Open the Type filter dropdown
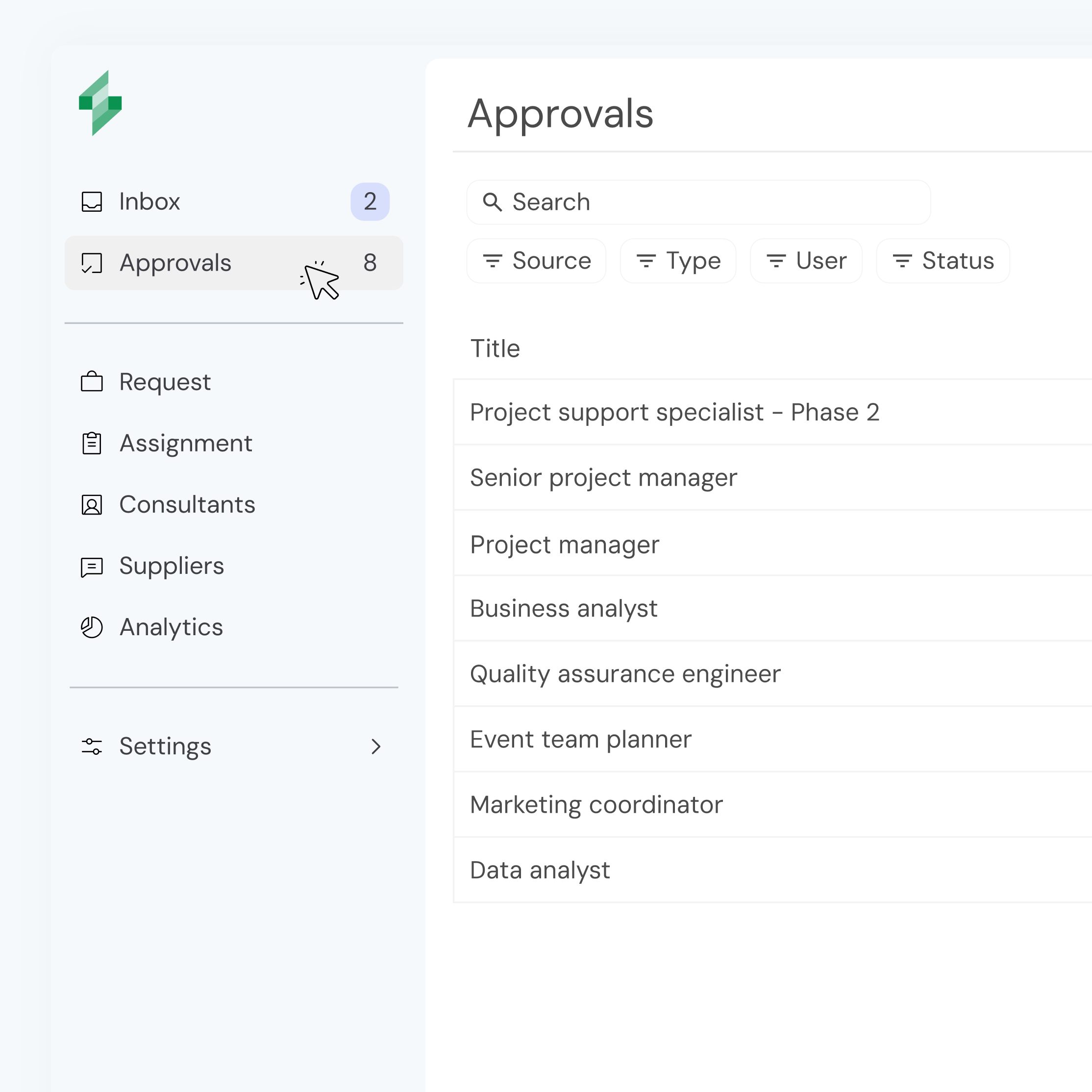This screenshot has height=1092, width=1092. point(678,261)
